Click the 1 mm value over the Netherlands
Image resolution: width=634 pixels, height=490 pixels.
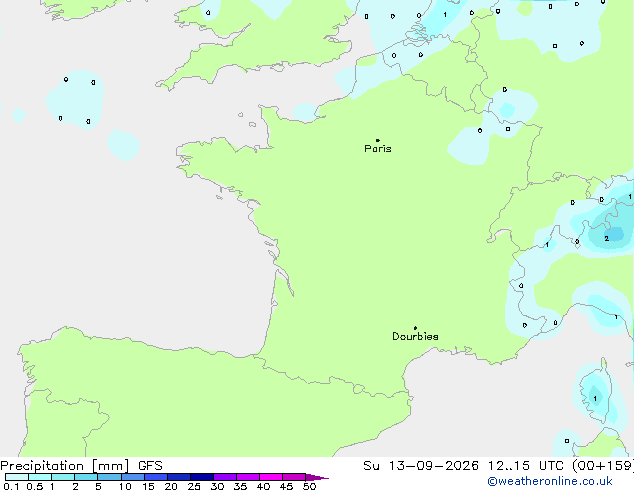point(445,15)
